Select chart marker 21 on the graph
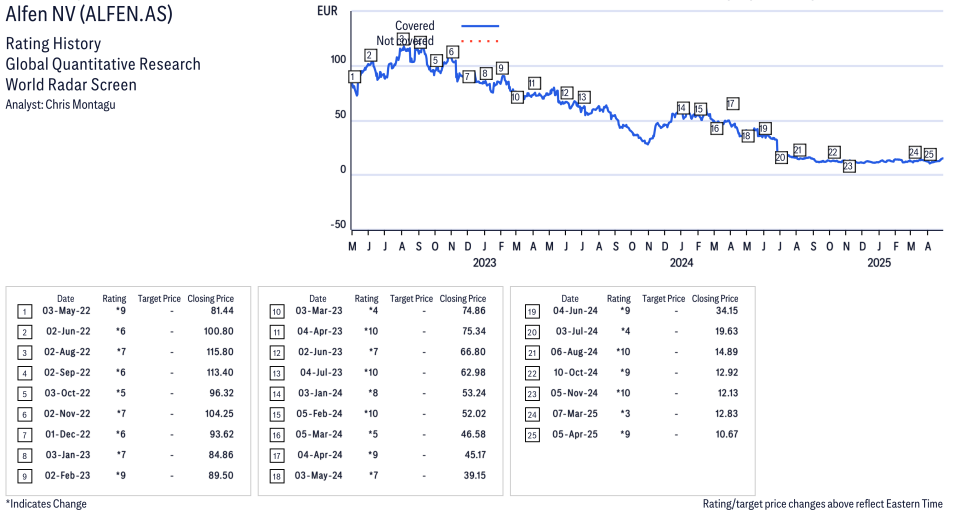 [x=799, y=150]
